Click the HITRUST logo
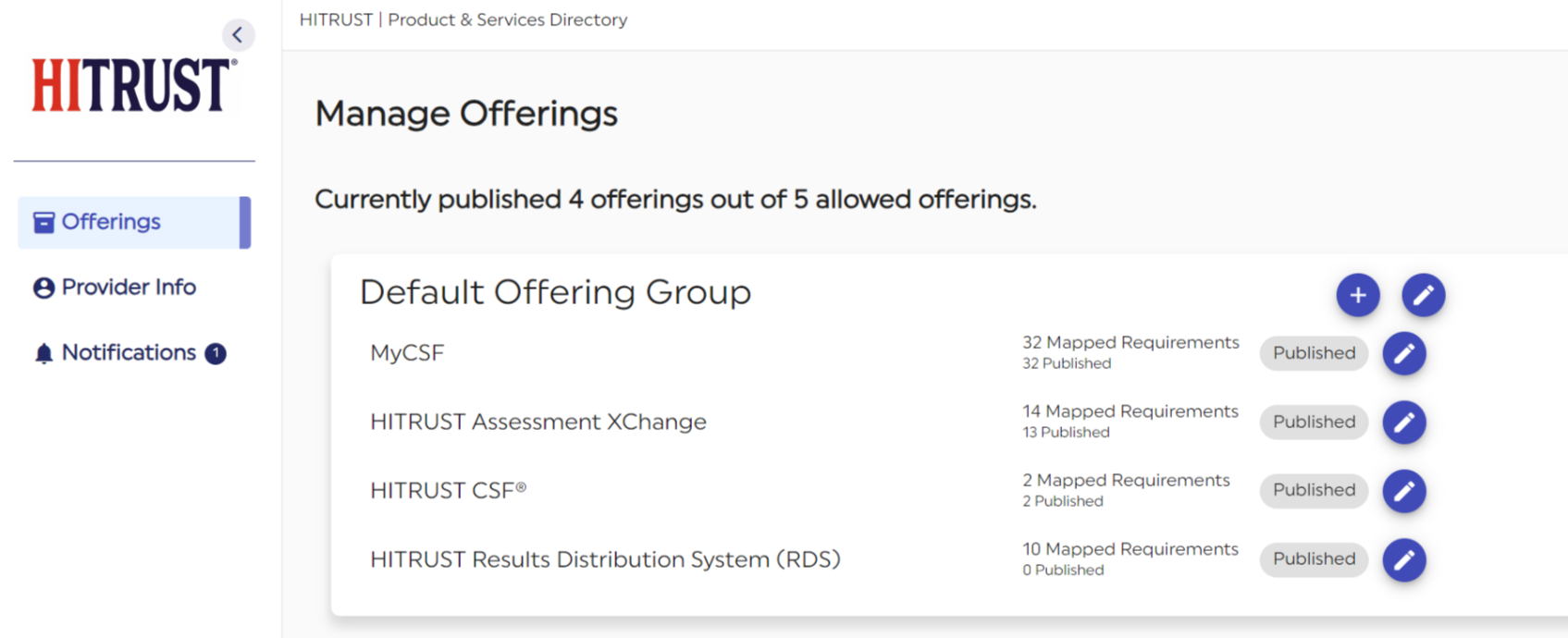This screenshot has width=1568, height=638. [134, 85]
